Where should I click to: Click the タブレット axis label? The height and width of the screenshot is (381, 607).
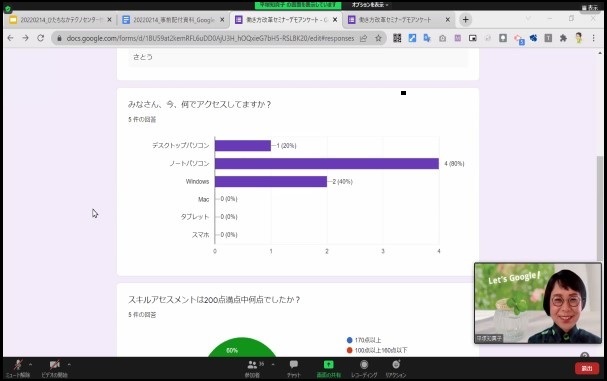[195, 216]
